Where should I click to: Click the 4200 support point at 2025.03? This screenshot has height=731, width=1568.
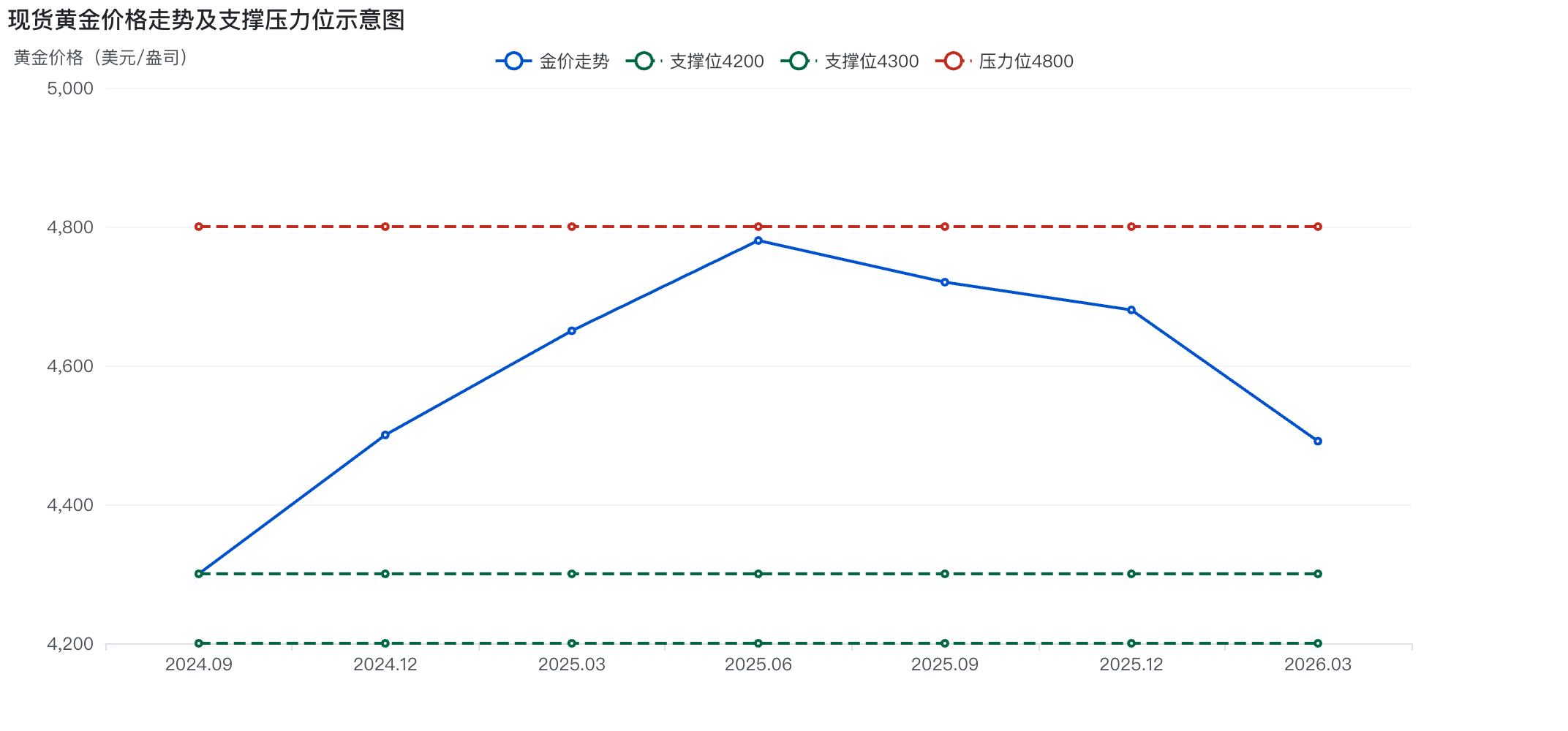click(572, 643)
